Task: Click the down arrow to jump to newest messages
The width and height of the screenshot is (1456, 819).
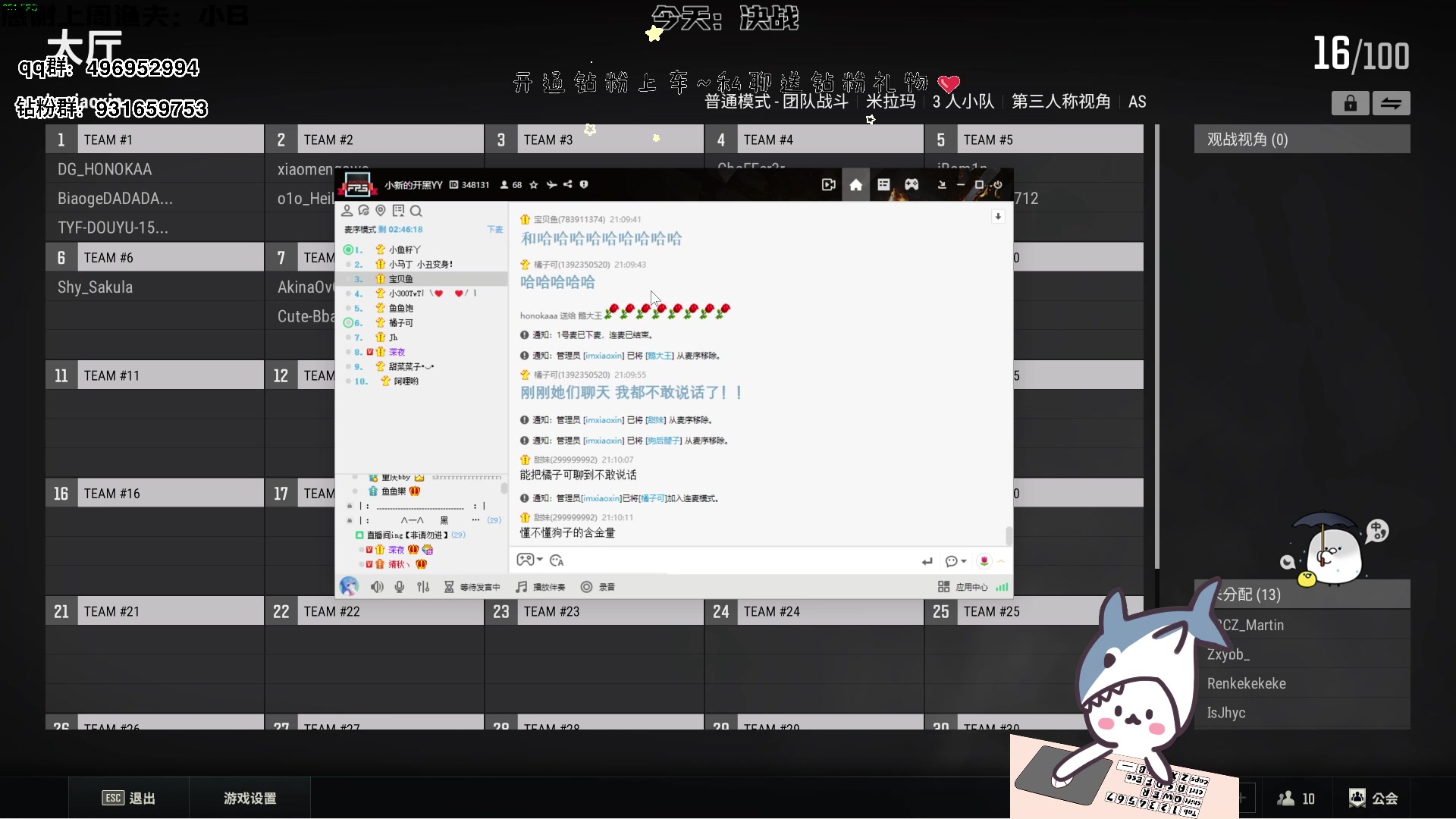Action: click(x=998, y=216)
